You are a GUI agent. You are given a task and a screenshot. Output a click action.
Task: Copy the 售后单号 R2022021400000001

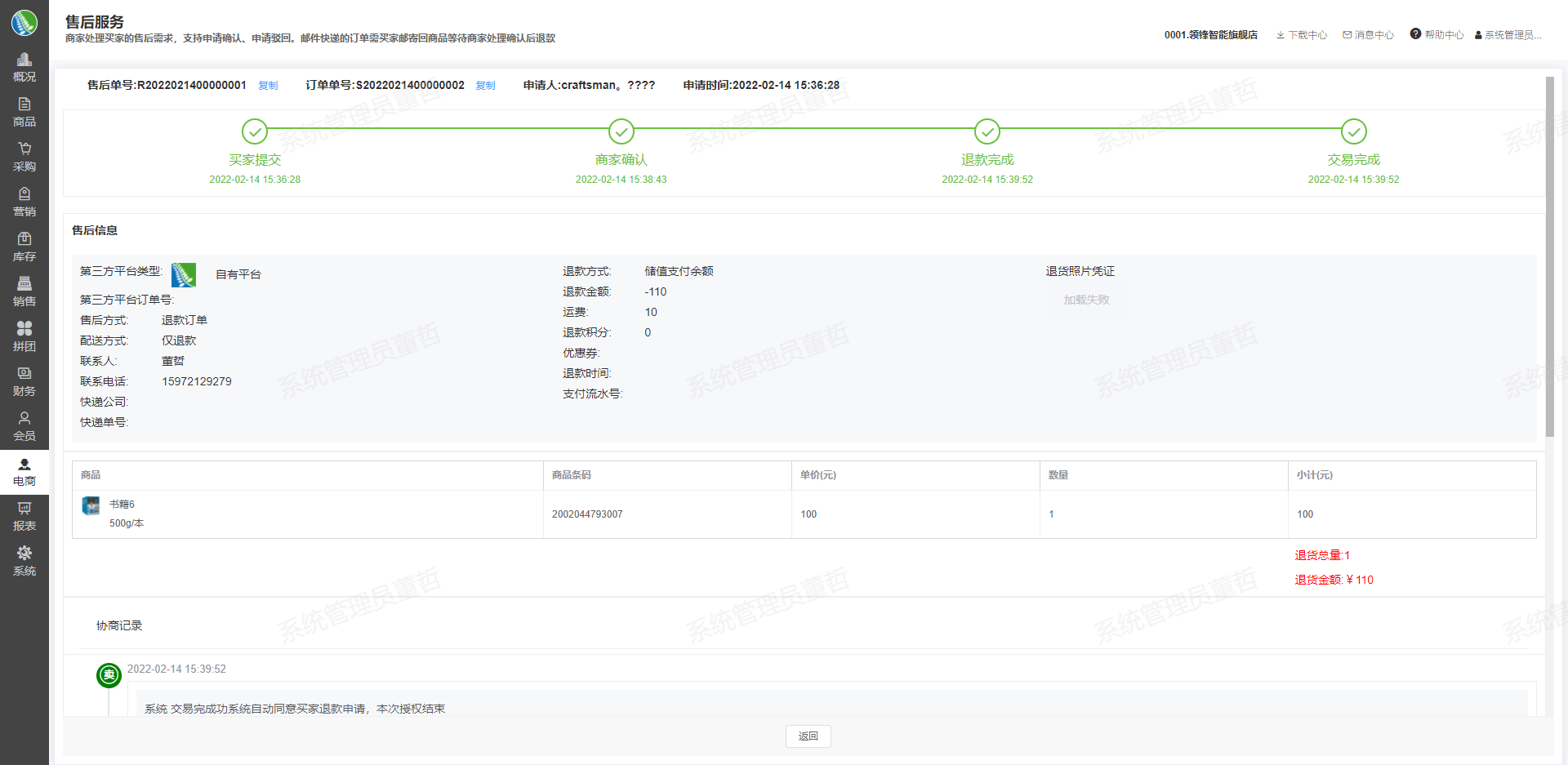click(x=268, y=86)
